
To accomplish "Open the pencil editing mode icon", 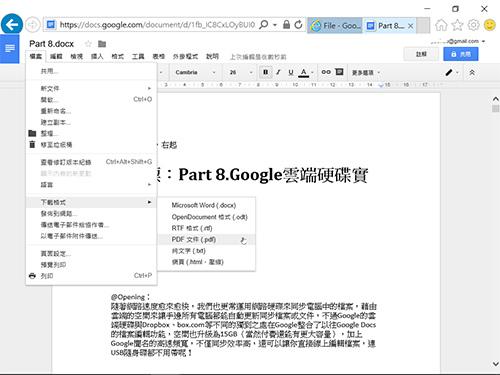I will (449, 72).
